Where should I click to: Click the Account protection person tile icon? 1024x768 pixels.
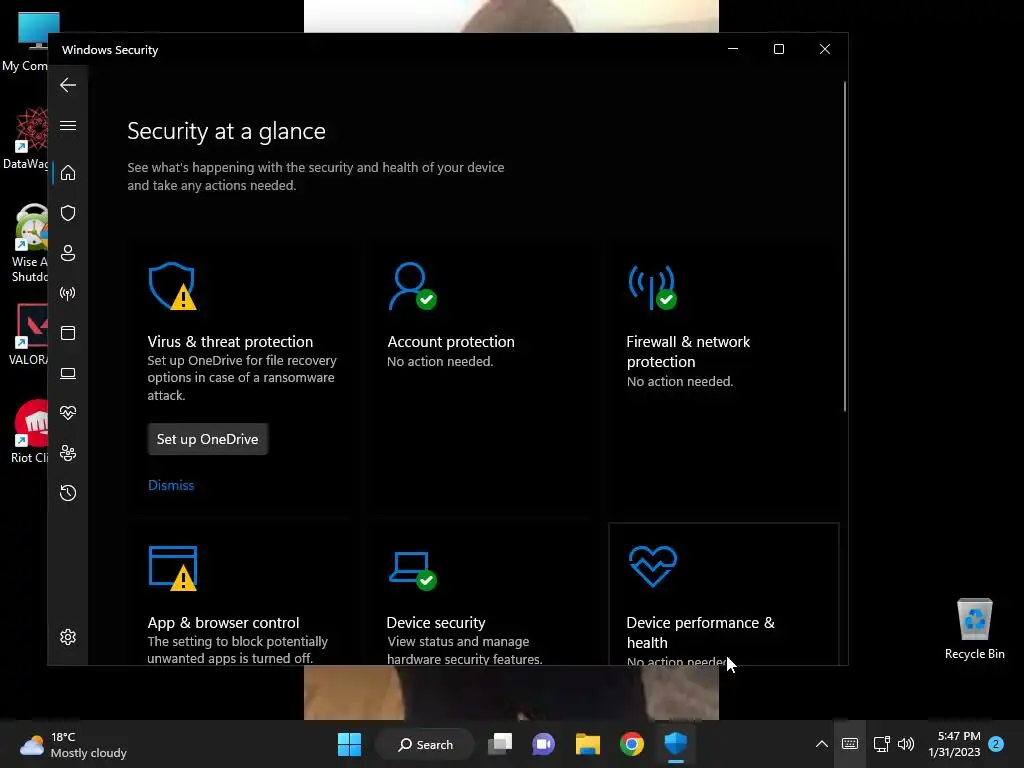click(413, 286)
